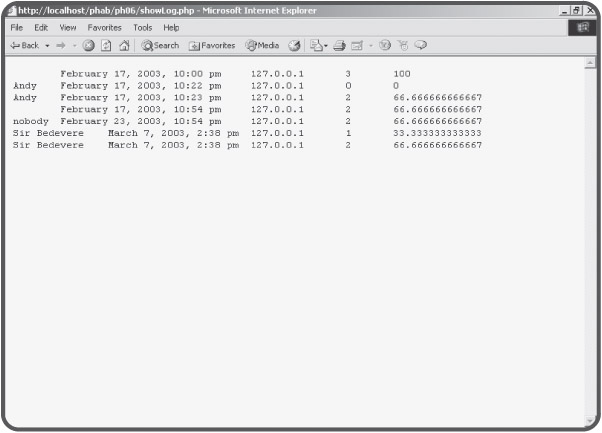Screen dimensions: 602x433
Task: Open the Favorites menu in menu bar
Action: [103, 27]
